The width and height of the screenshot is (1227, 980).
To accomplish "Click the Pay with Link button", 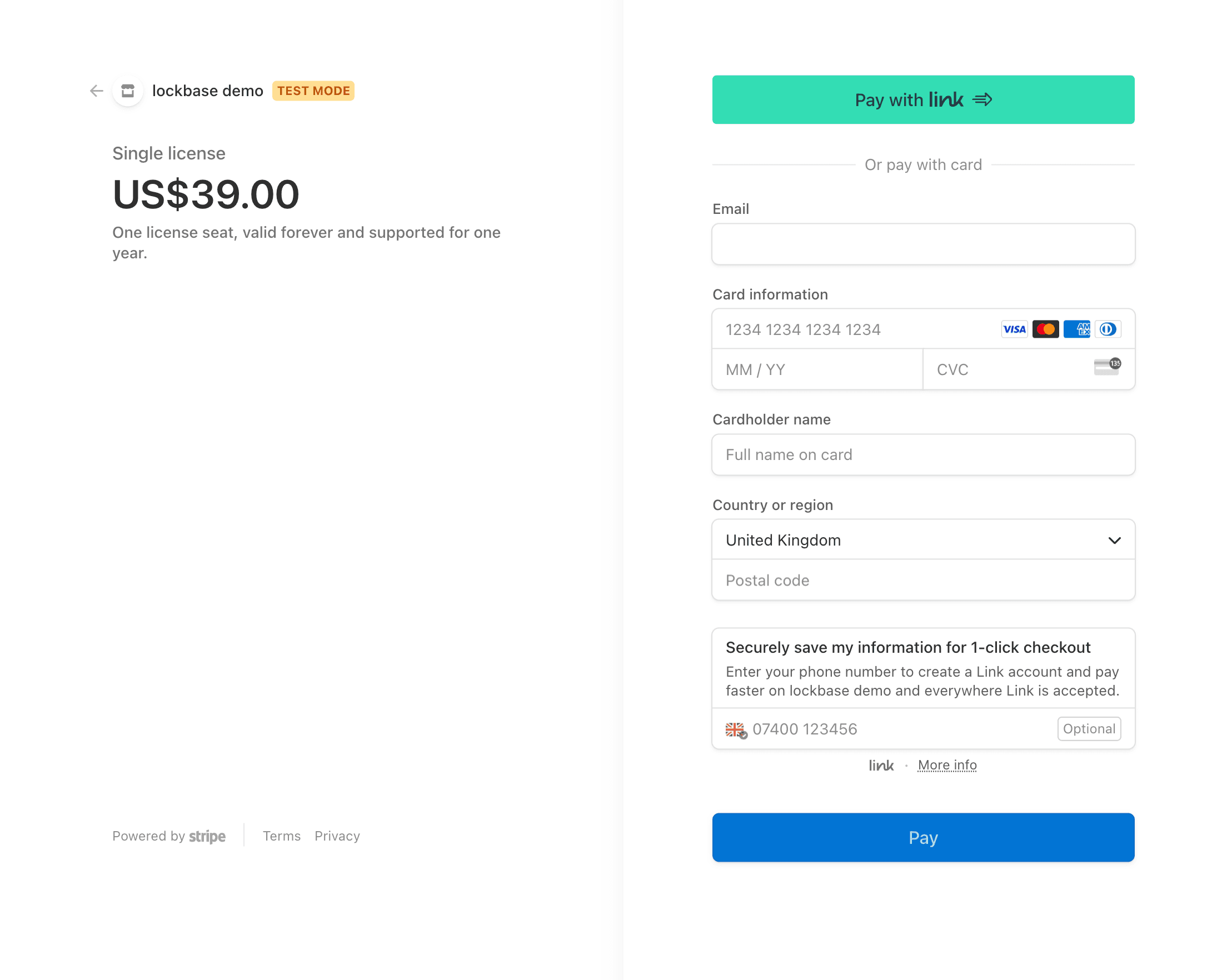I will 923,100.
